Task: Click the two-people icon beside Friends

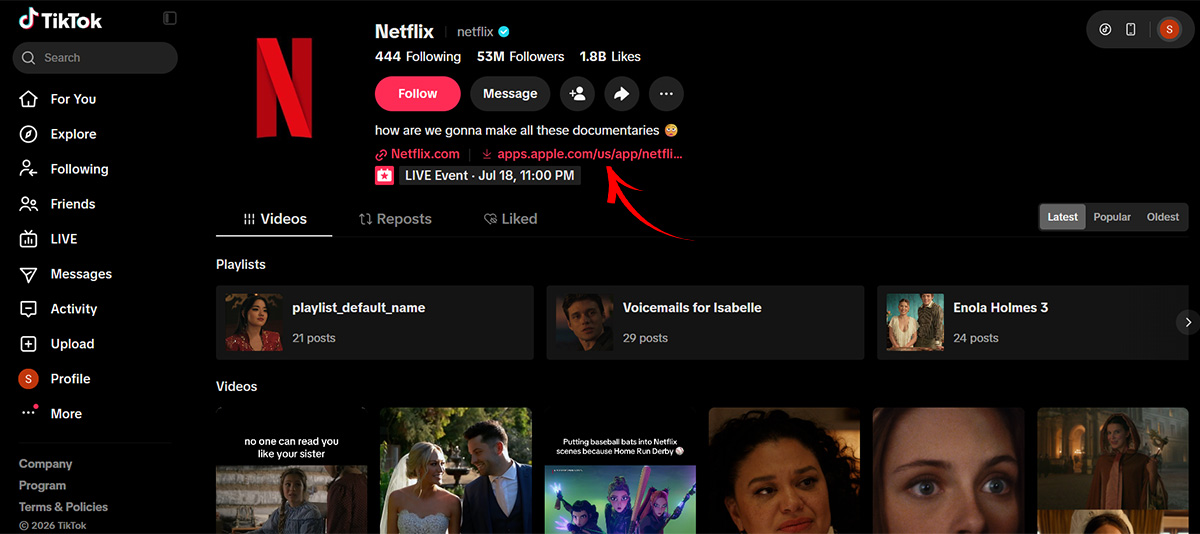Action: tap(29, 204)
